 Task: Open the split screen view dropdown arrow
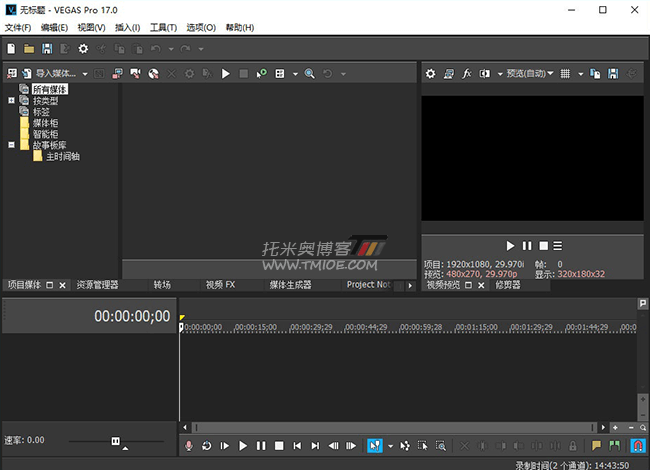coord(500,74)
